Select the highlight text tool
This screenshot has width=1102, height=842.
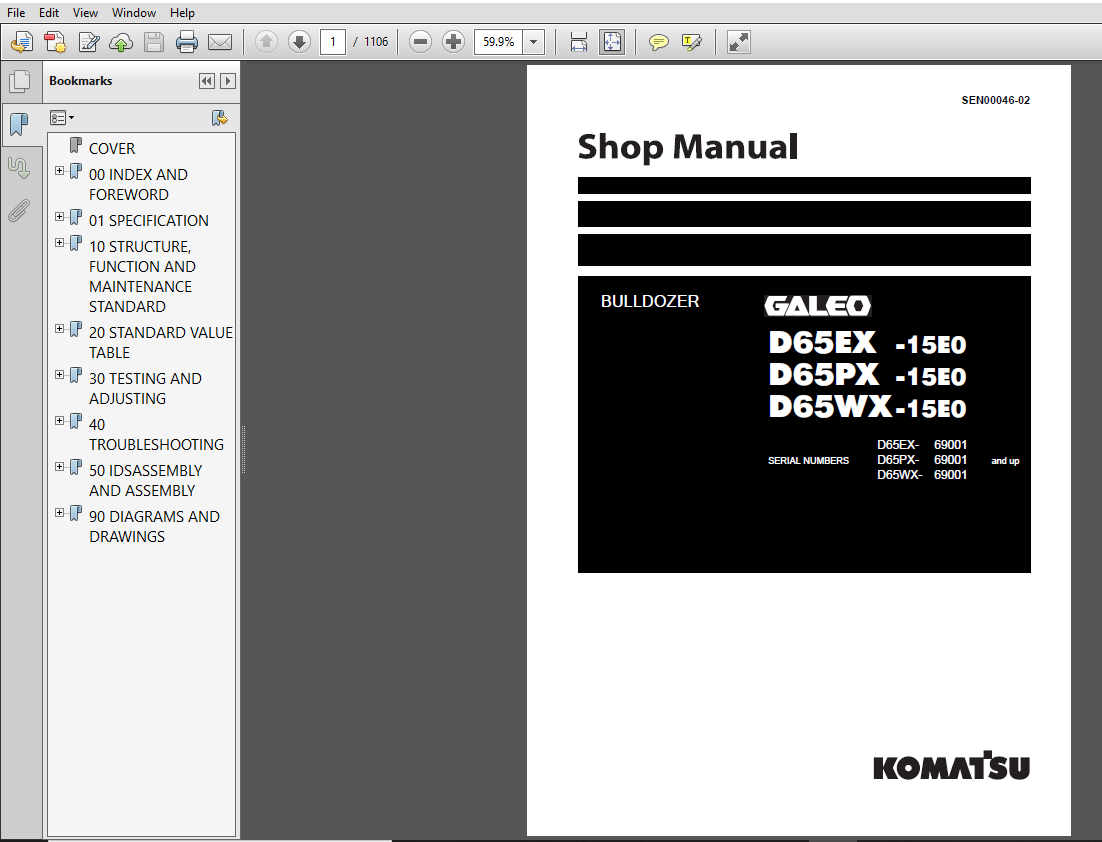click(692, 43)
